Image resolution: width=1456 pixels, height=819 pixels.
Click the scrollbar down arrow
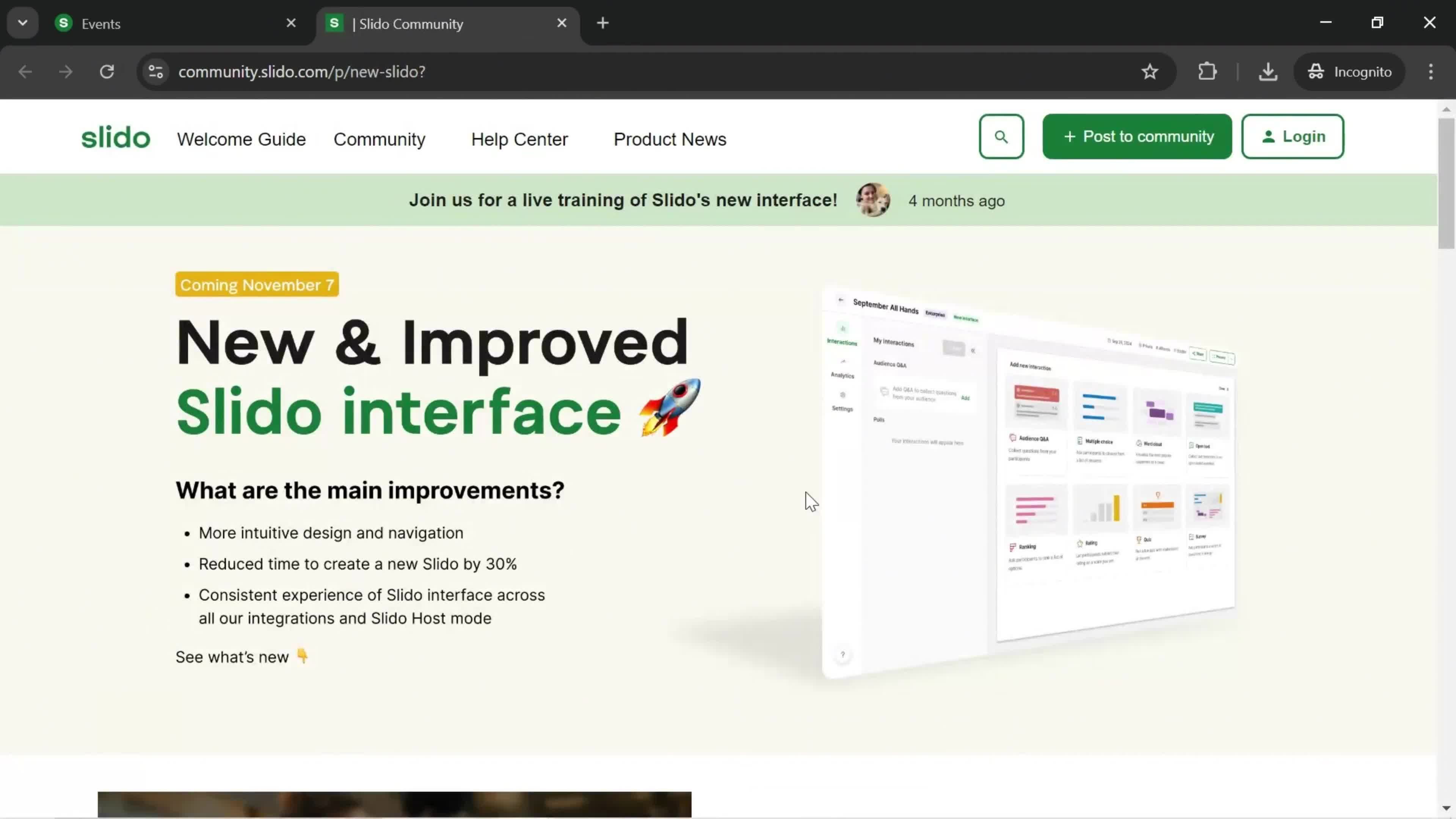tap(1447, 808)
